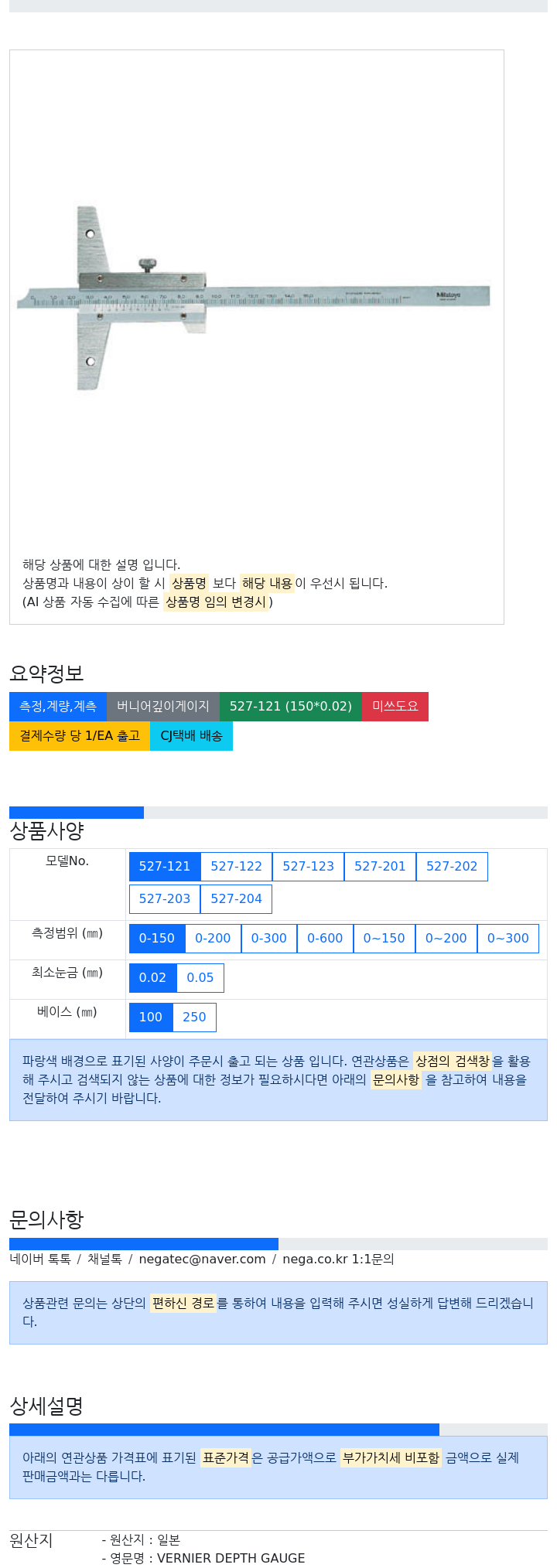Select the 미쓰도요 brand tag
This screenshot has height=1568, width=557.
coord(395,706)
